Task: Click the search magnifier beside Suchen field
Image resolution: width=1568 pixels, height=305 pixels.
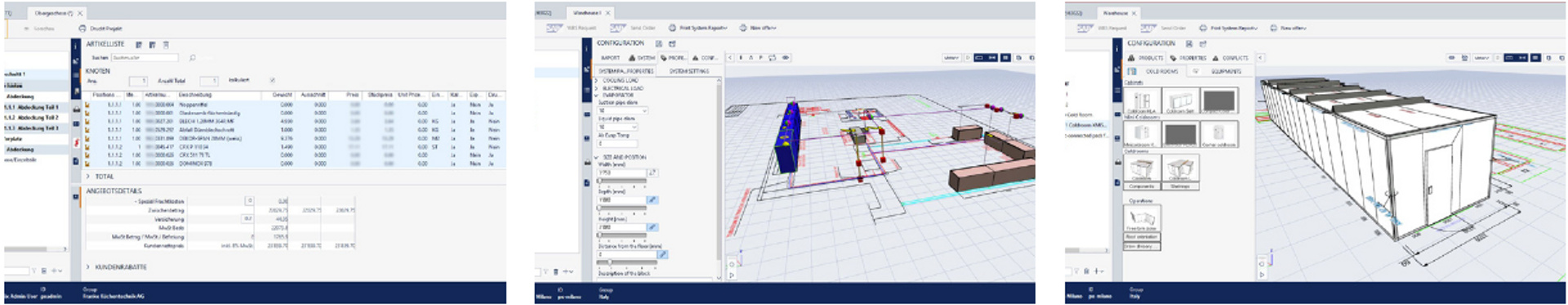Action: (x=192, y=58)
